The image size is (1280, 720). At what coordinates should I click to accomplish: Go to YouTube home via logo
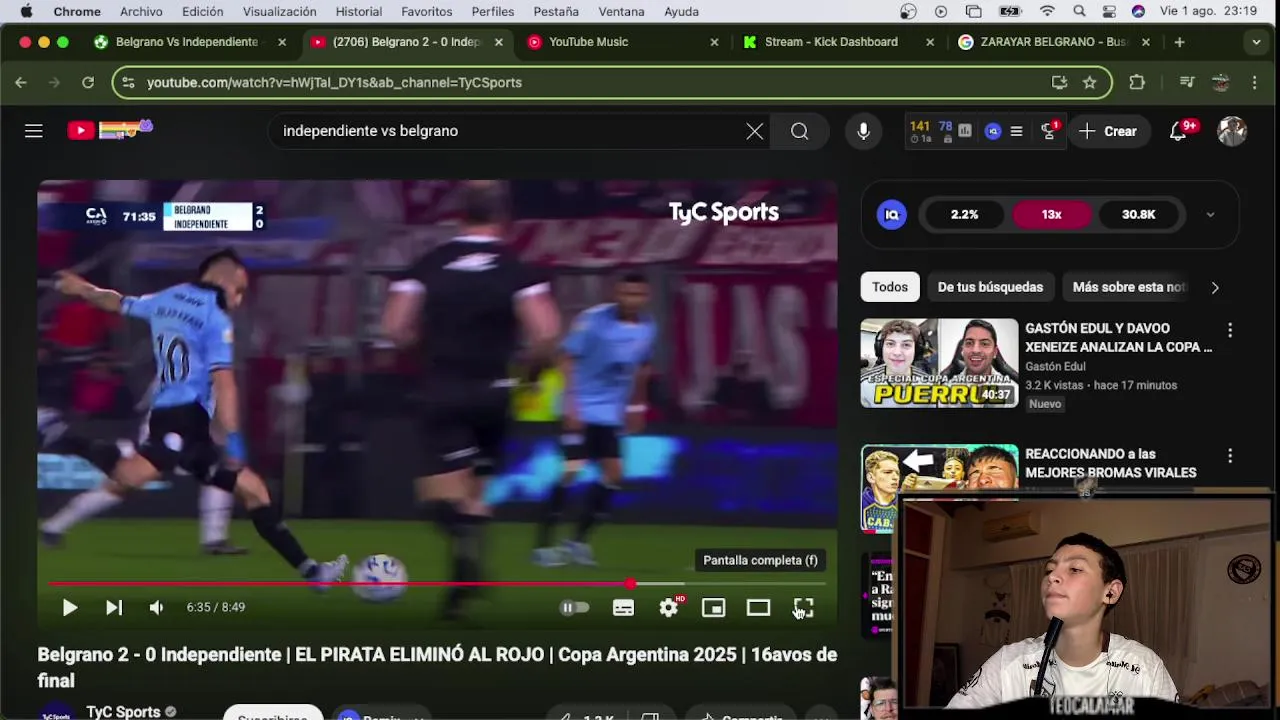click(x=110, y=130)
